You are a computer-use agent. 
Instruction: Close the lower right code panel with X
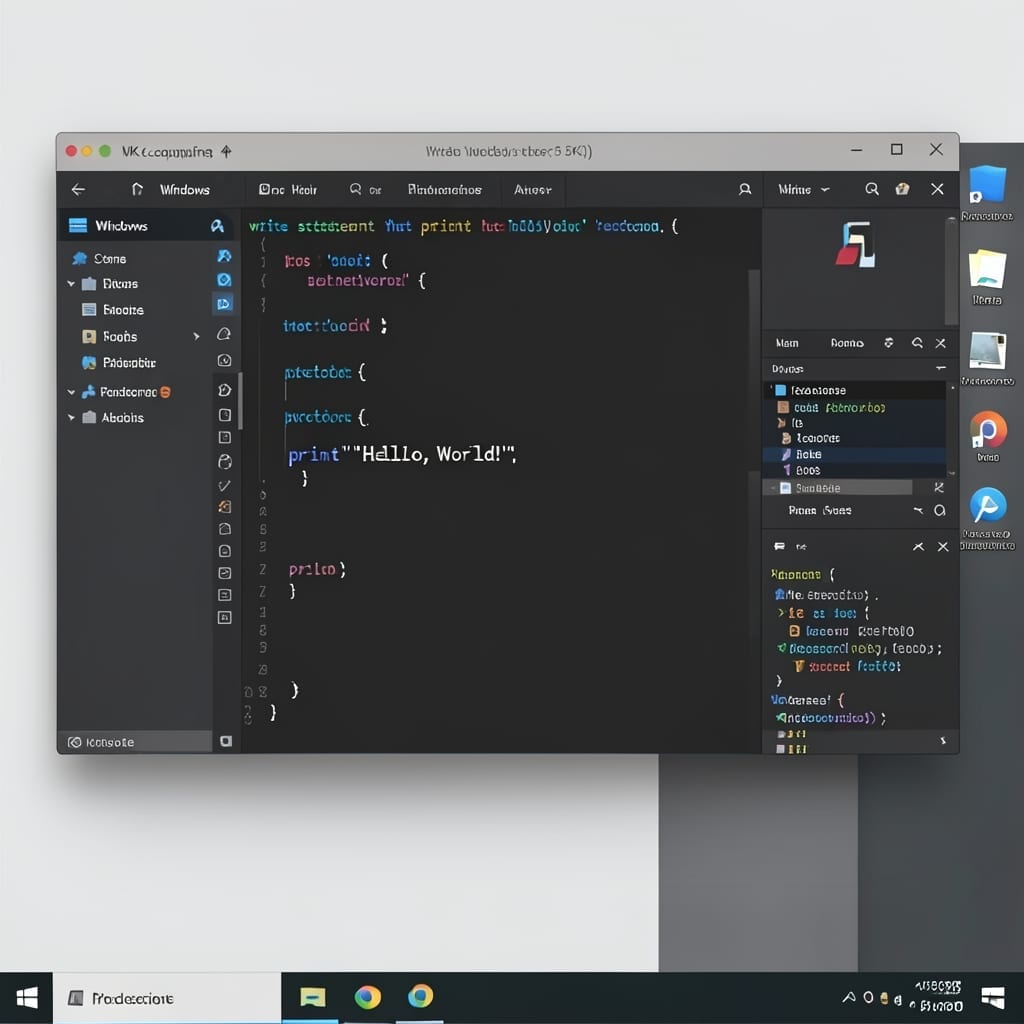942,547
